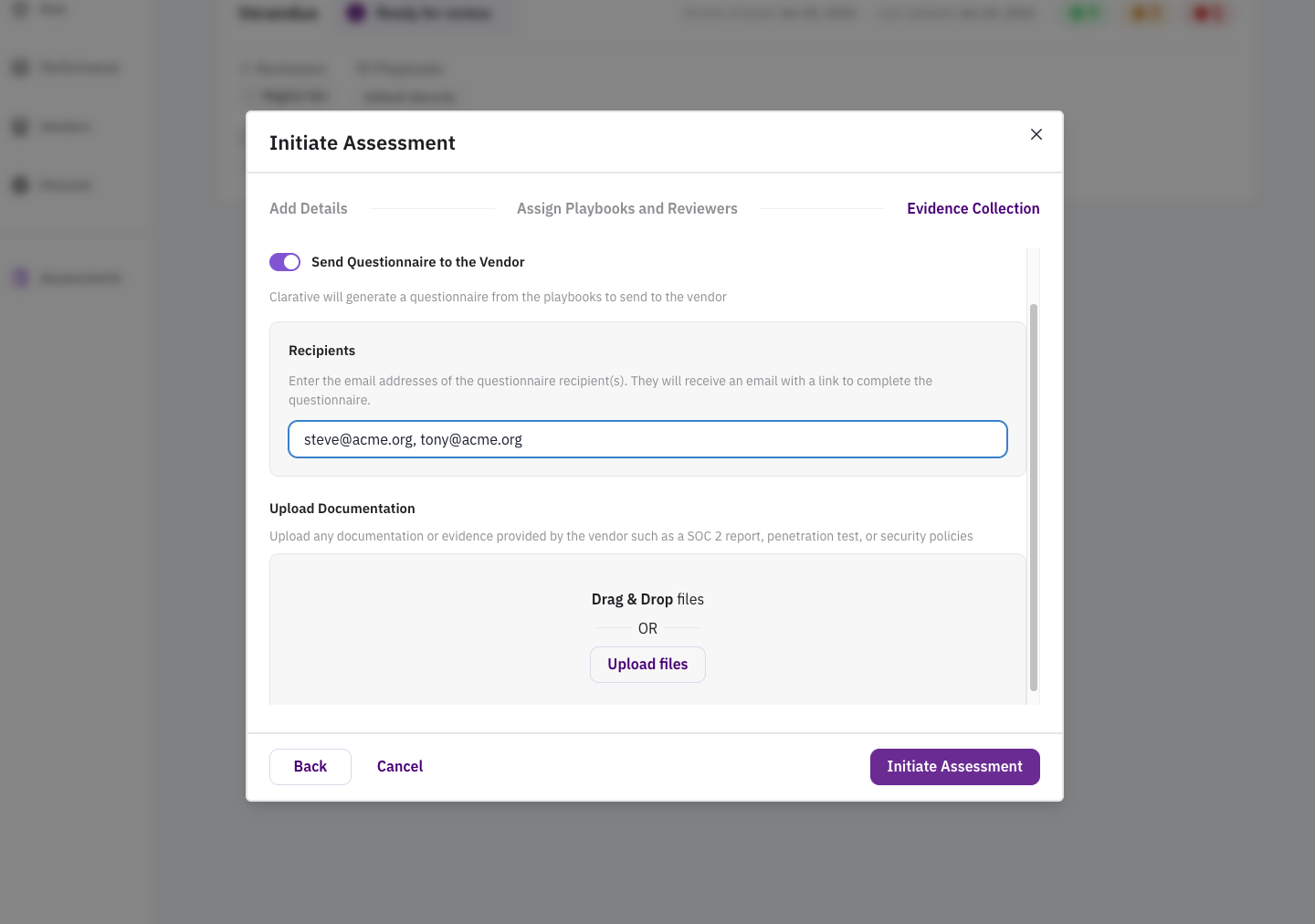Click the recipients email input field

click(647, 439)
